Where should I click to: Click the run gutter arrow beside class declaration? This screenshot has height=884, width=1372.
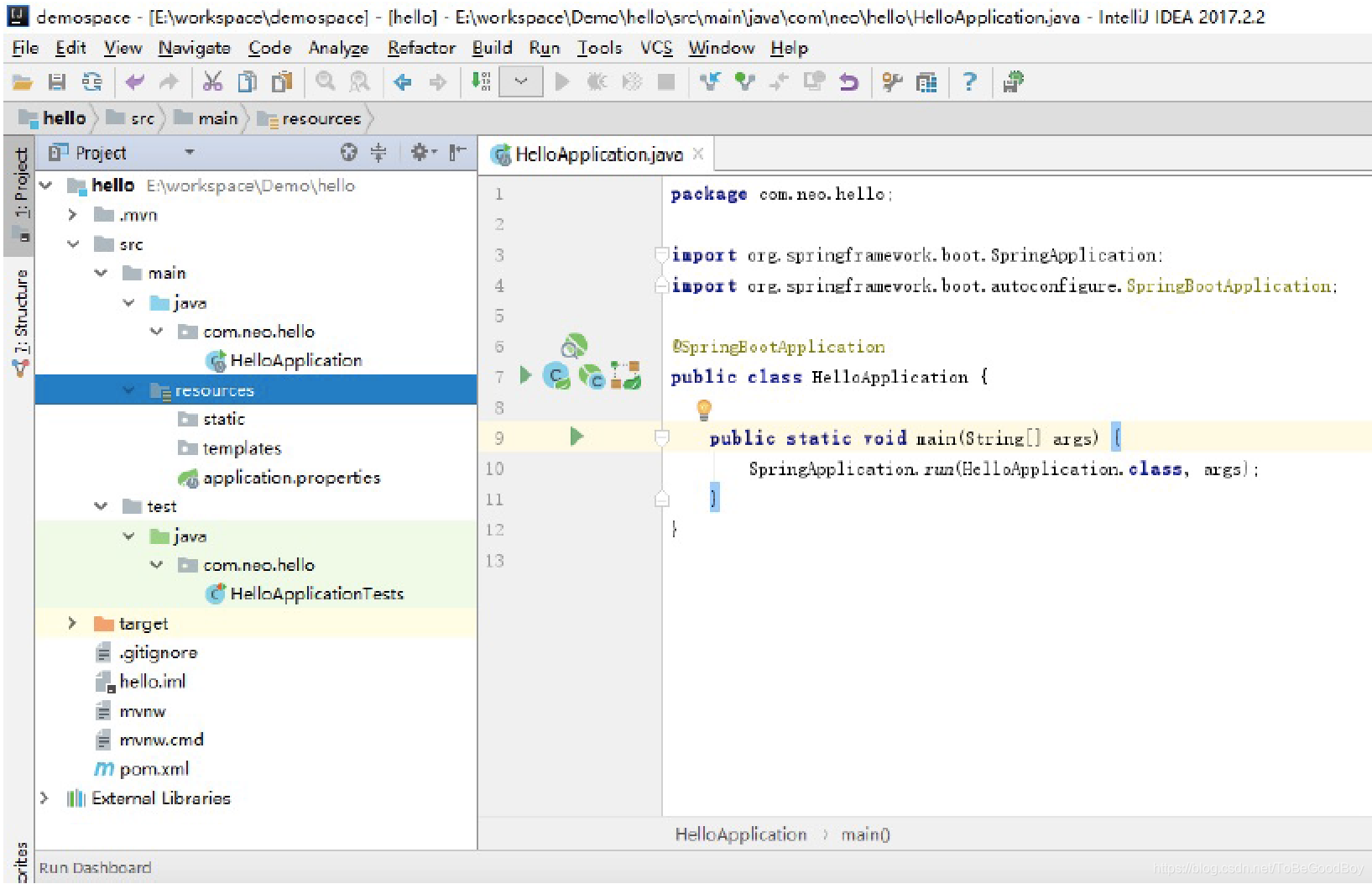(x=525, y=375)
